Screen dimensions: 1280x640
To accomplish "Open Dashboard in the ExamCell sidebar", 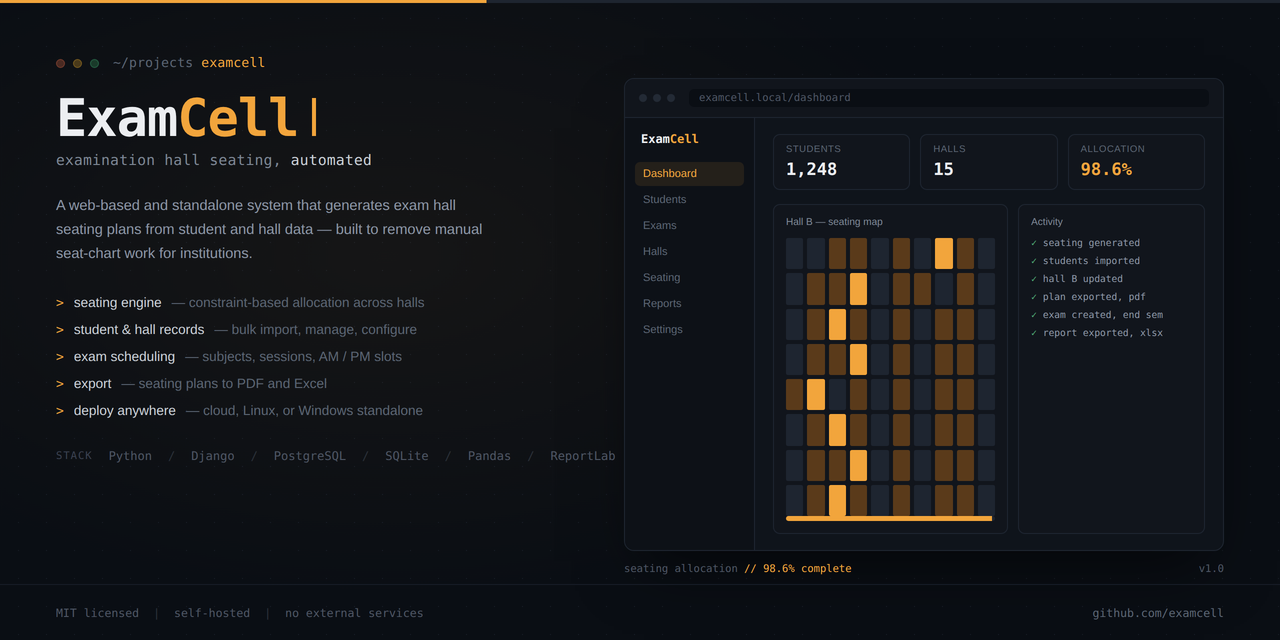I will click(689, 174).
